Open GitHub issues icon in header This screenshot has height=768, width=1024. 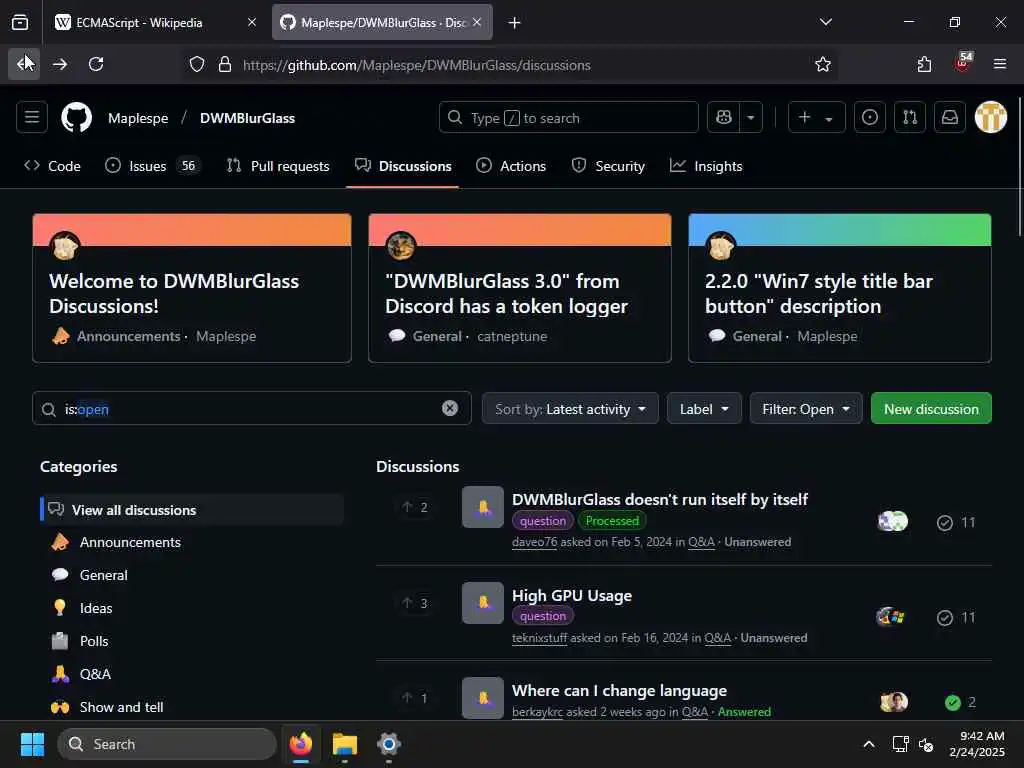(870, 118)
